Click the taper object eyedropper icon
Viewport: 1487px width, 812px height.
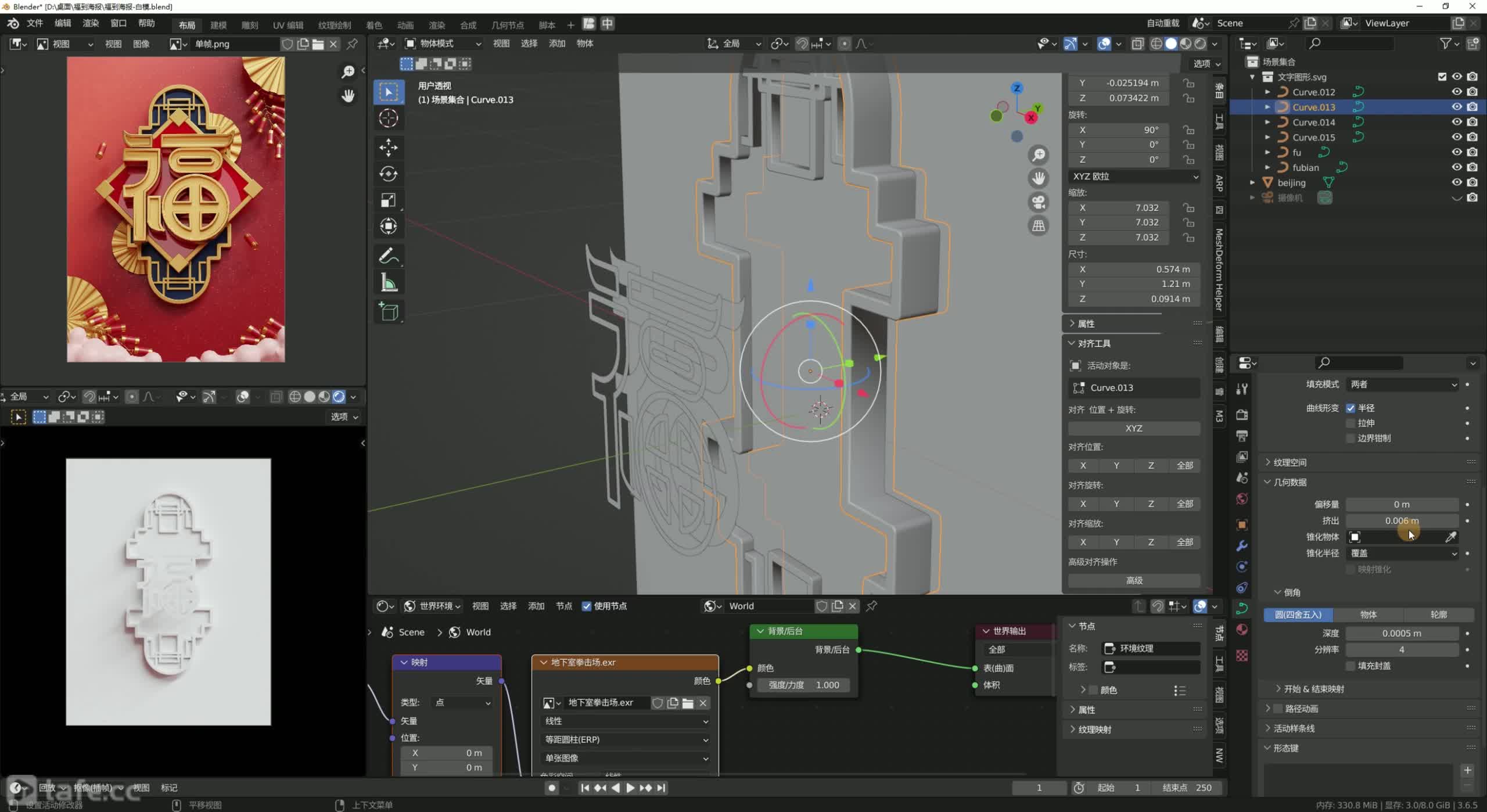tap(1450, 537)
